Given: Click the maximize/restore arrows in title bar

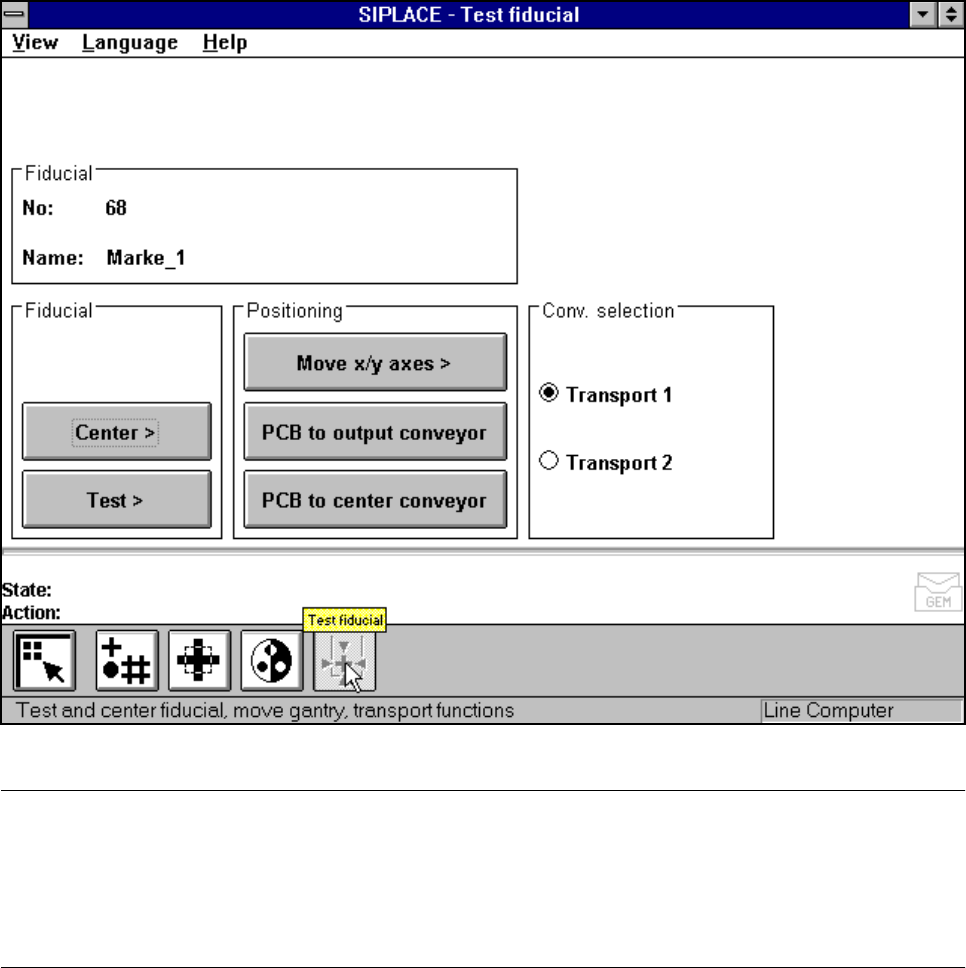Looking at the screenshot, I should [951, 14].
